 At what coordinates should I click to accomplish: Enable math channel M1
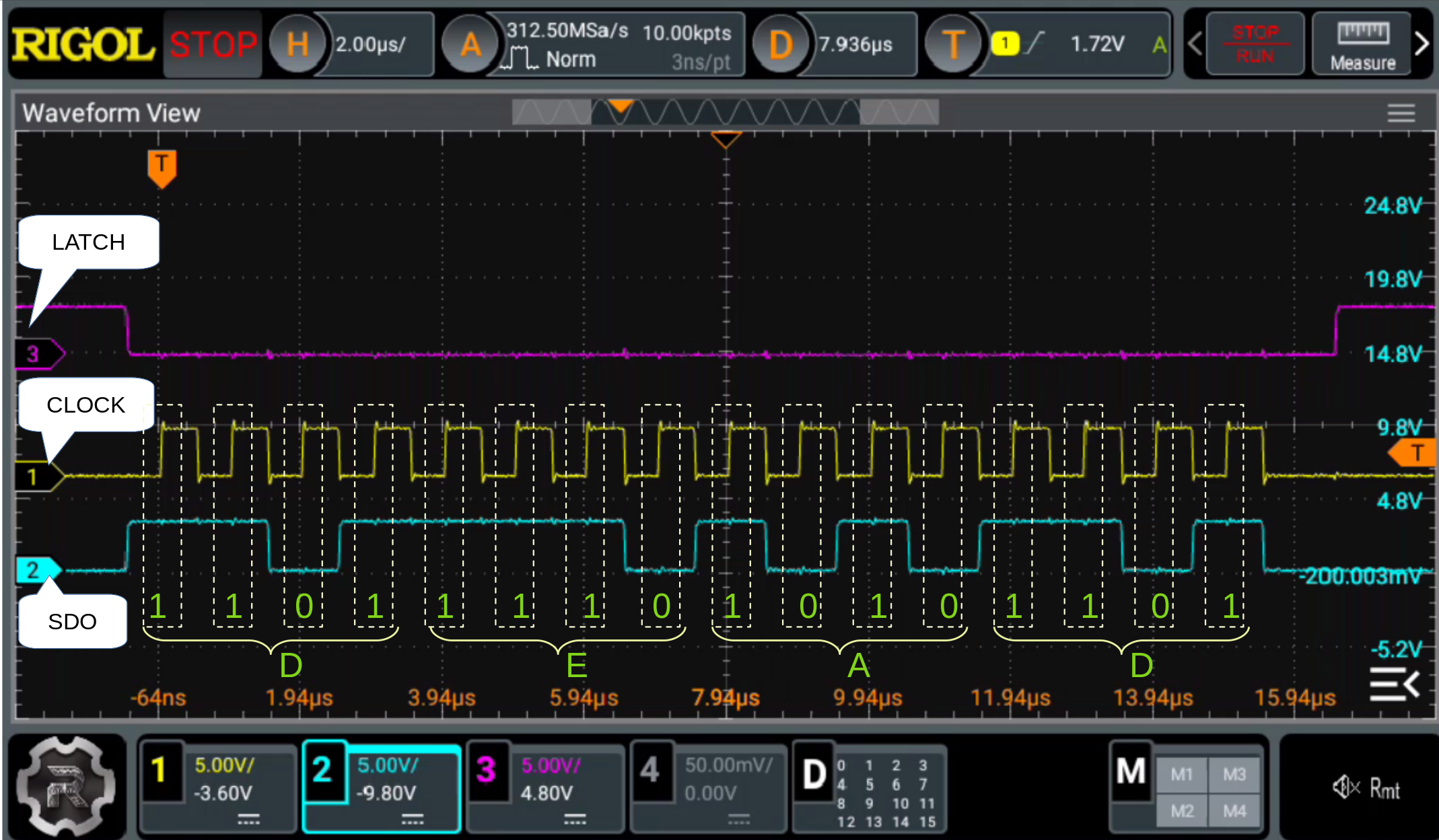pyautogui.click(x=1182, y=775)
